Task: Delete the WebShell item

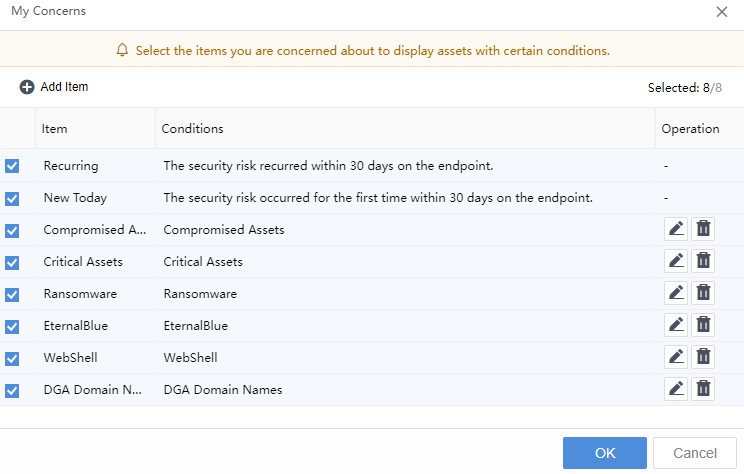Action: click(704, 357)
